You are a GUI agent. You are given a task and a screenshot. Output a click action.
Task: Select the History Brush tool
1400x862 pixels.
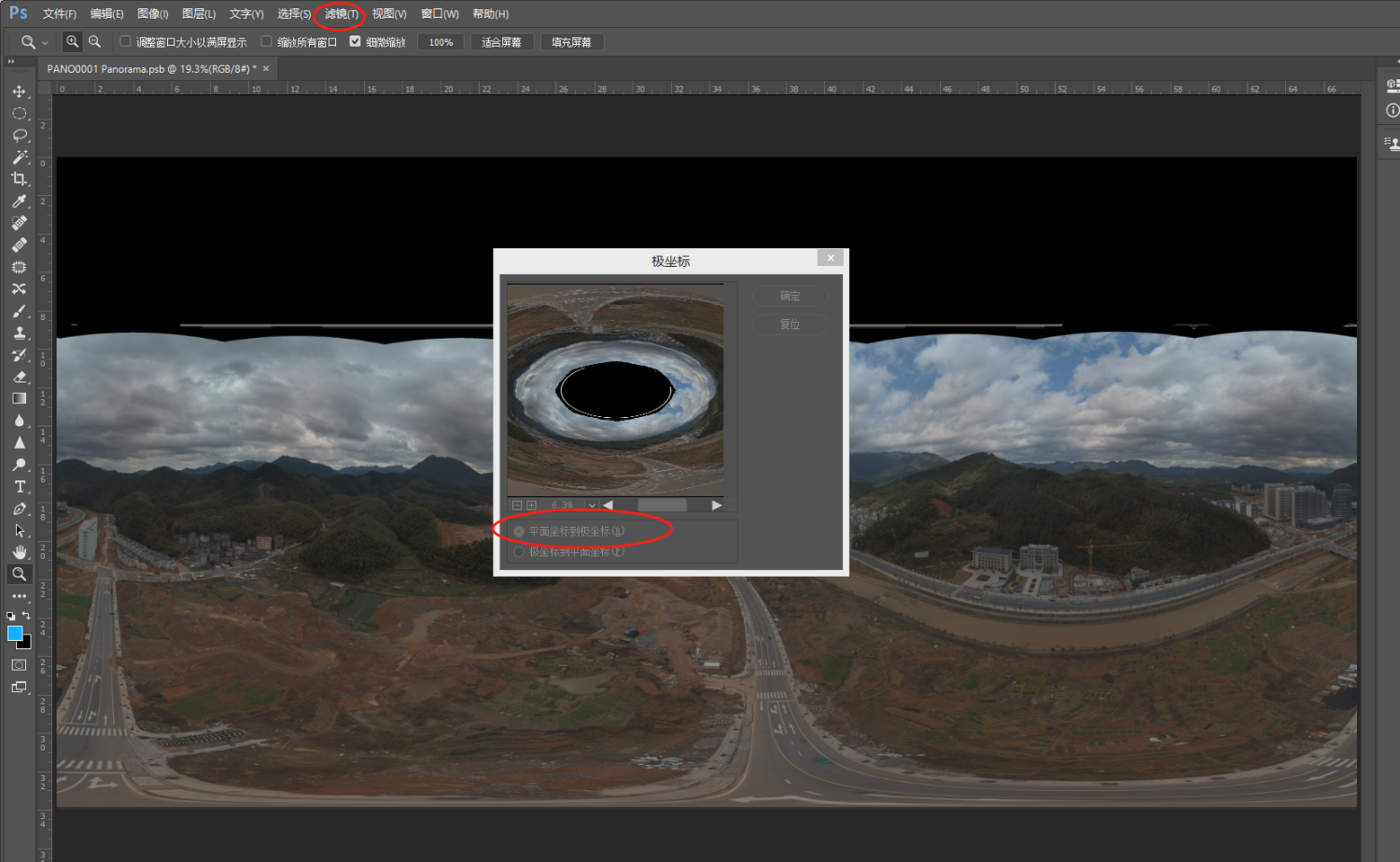19,355
